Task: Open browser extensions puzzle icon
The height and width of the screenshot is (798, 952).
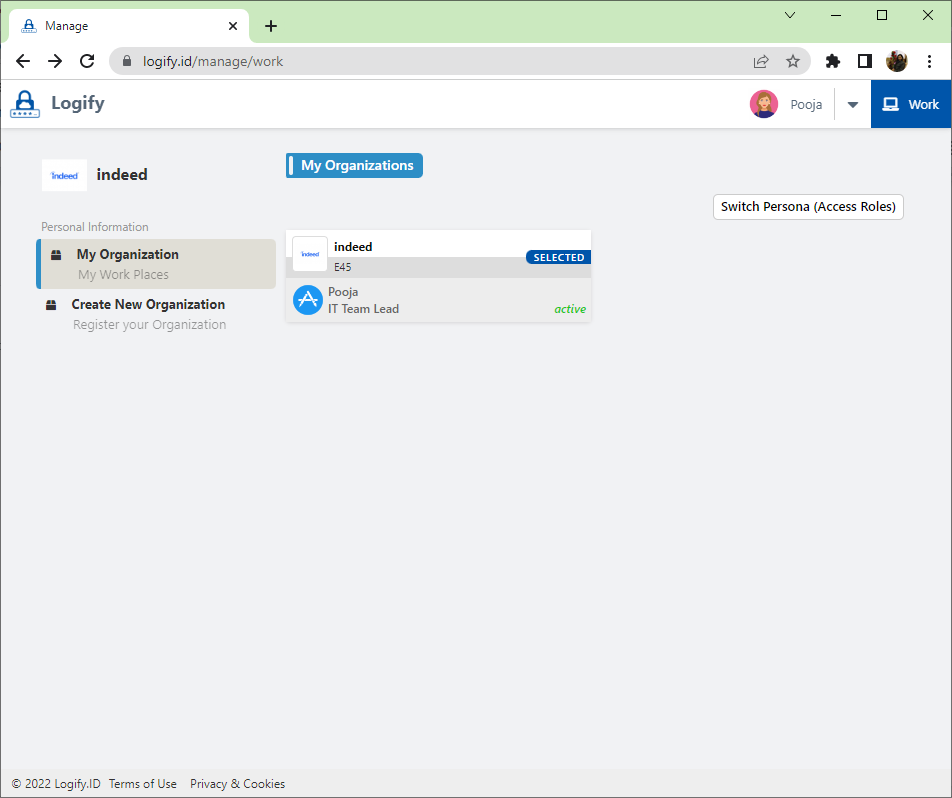Action: pos(832,61)
